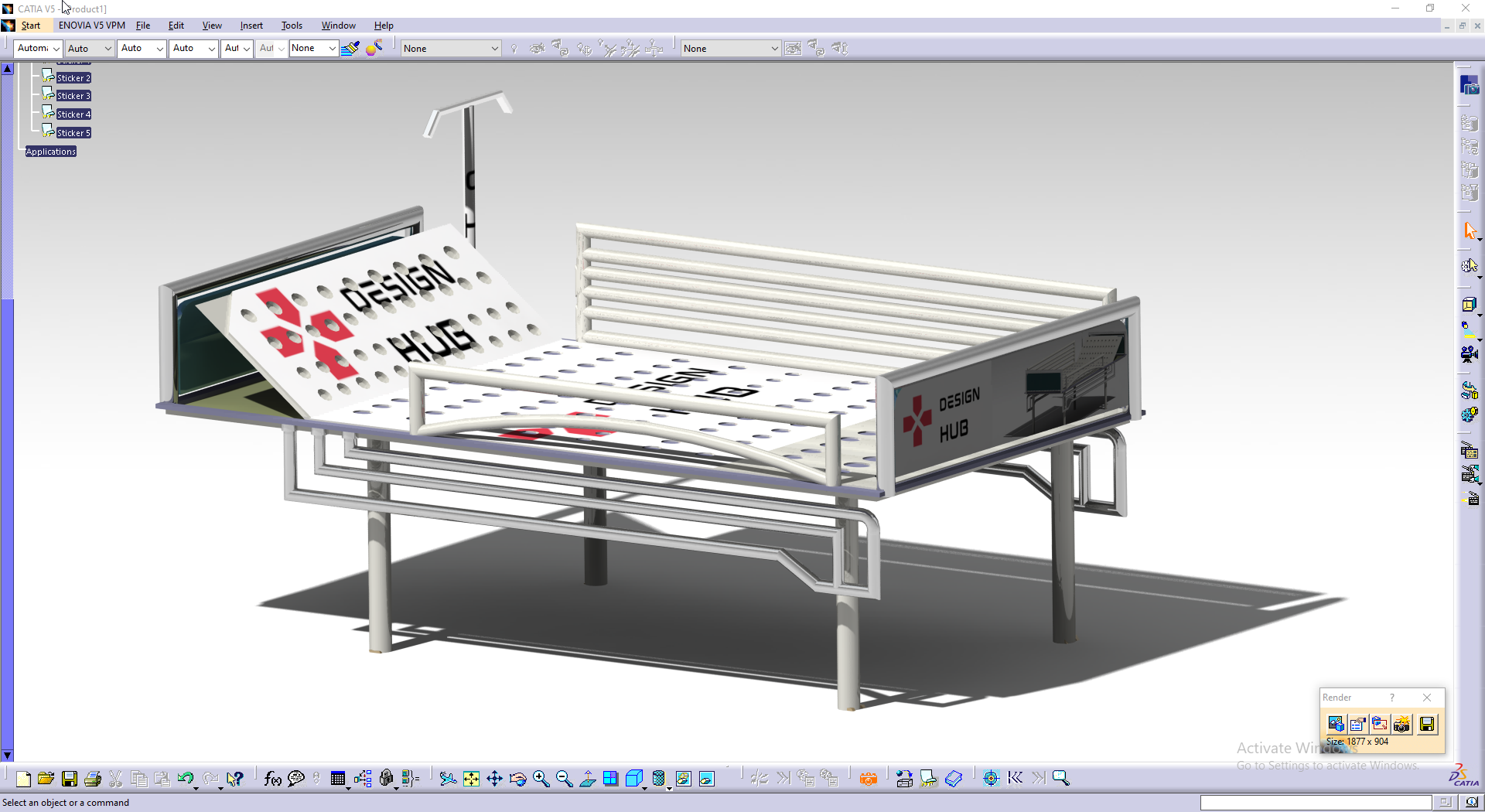The width and height of the screenshot is (1485, 812).
Task: Undo the last action
Action: coord(185,779)
